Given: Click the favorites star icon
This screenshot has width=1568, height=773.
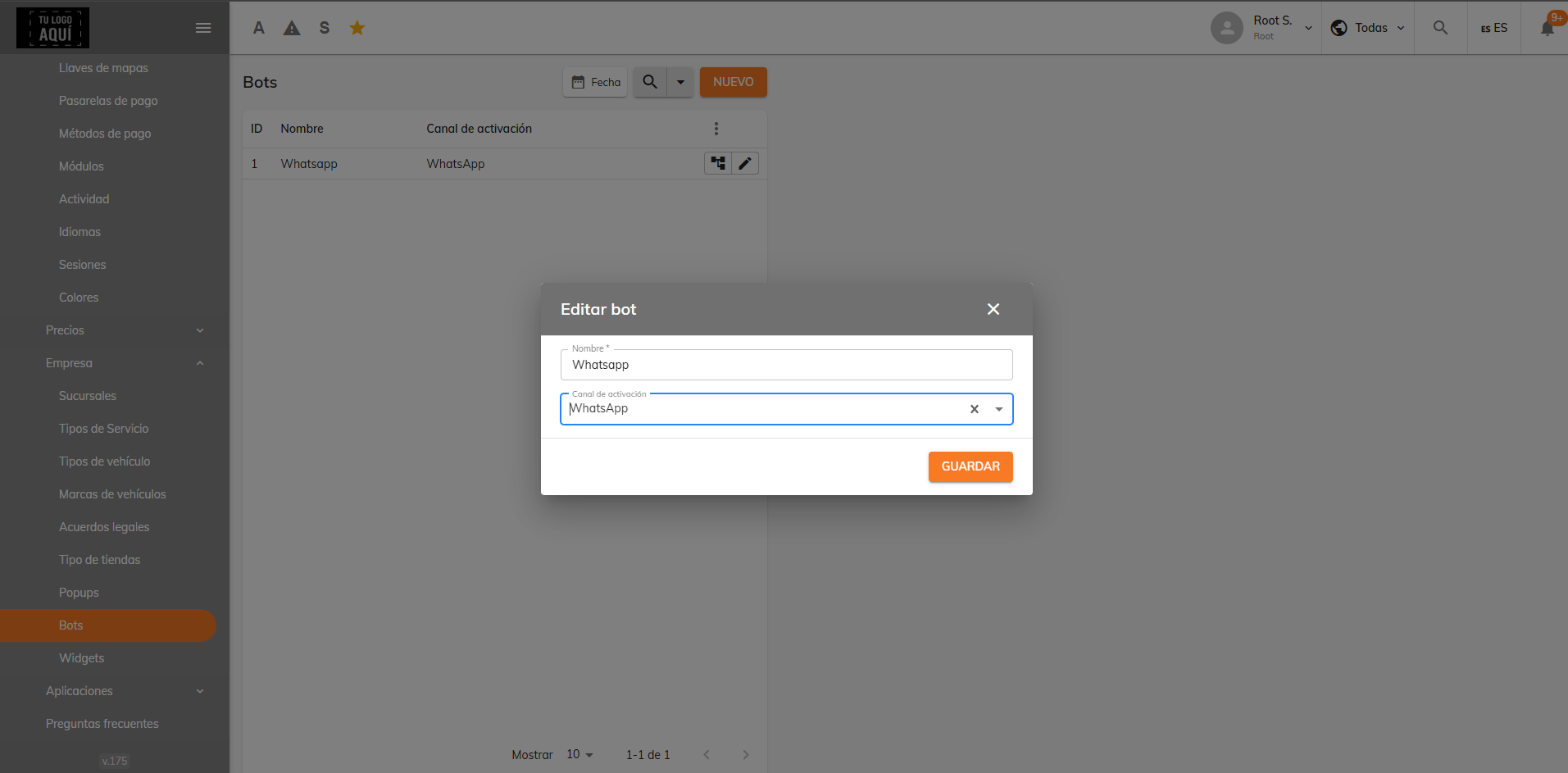Looking at the screenshot, I should point(357,28).
